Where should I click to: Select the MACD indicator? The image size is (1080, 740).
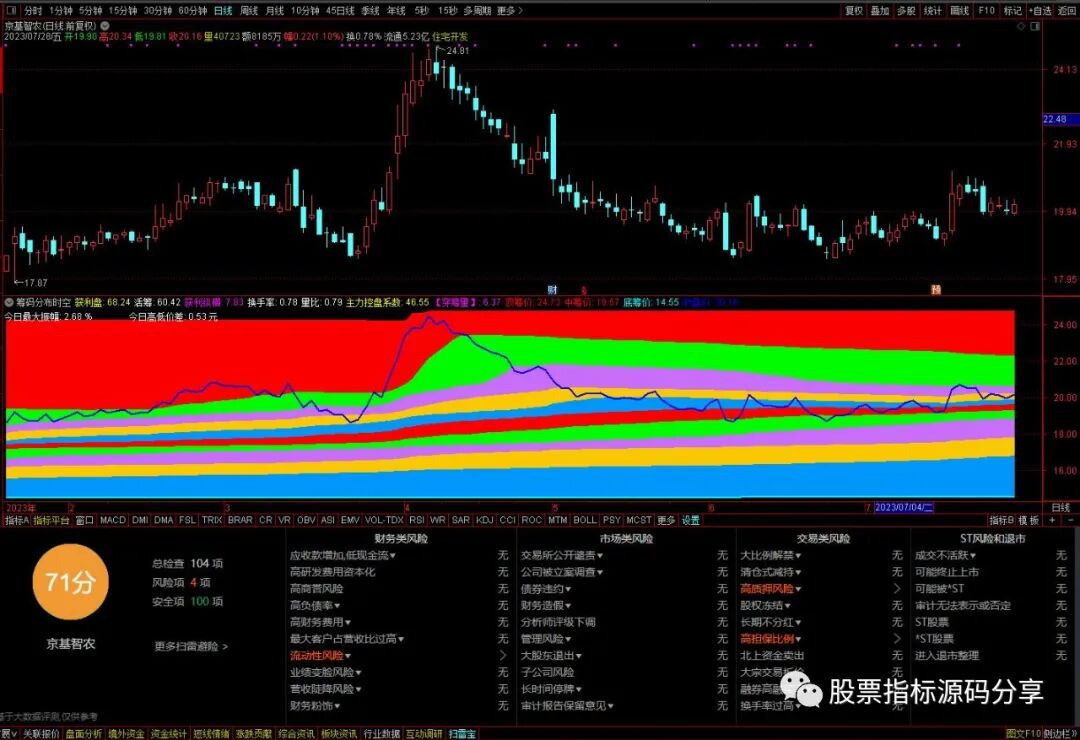point(113,520)
